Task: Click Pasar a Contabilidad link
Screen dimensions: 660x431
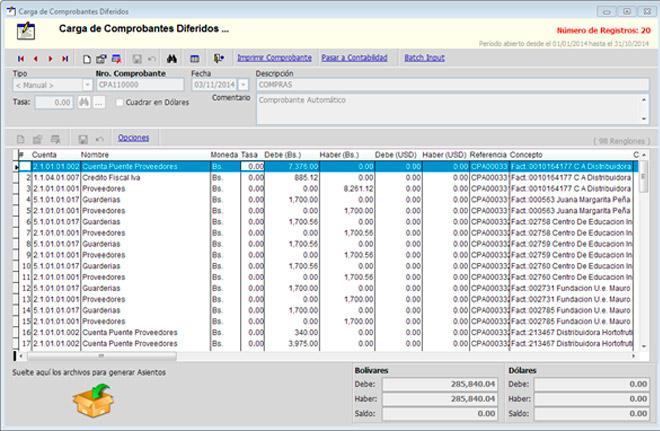Action: coord(354,58)
